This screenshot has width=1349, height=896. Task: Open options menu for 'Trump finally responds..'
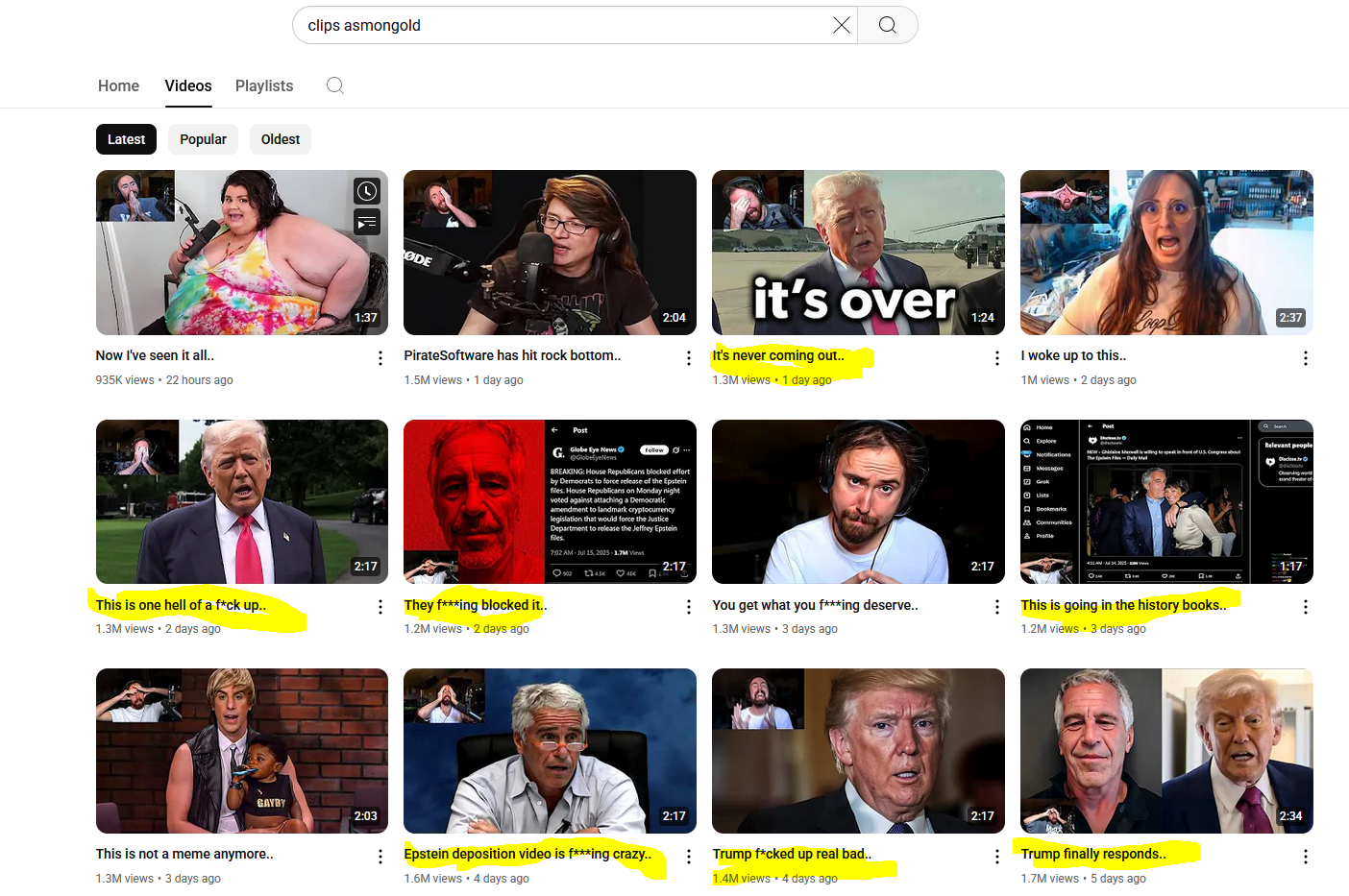point(1306,857)
